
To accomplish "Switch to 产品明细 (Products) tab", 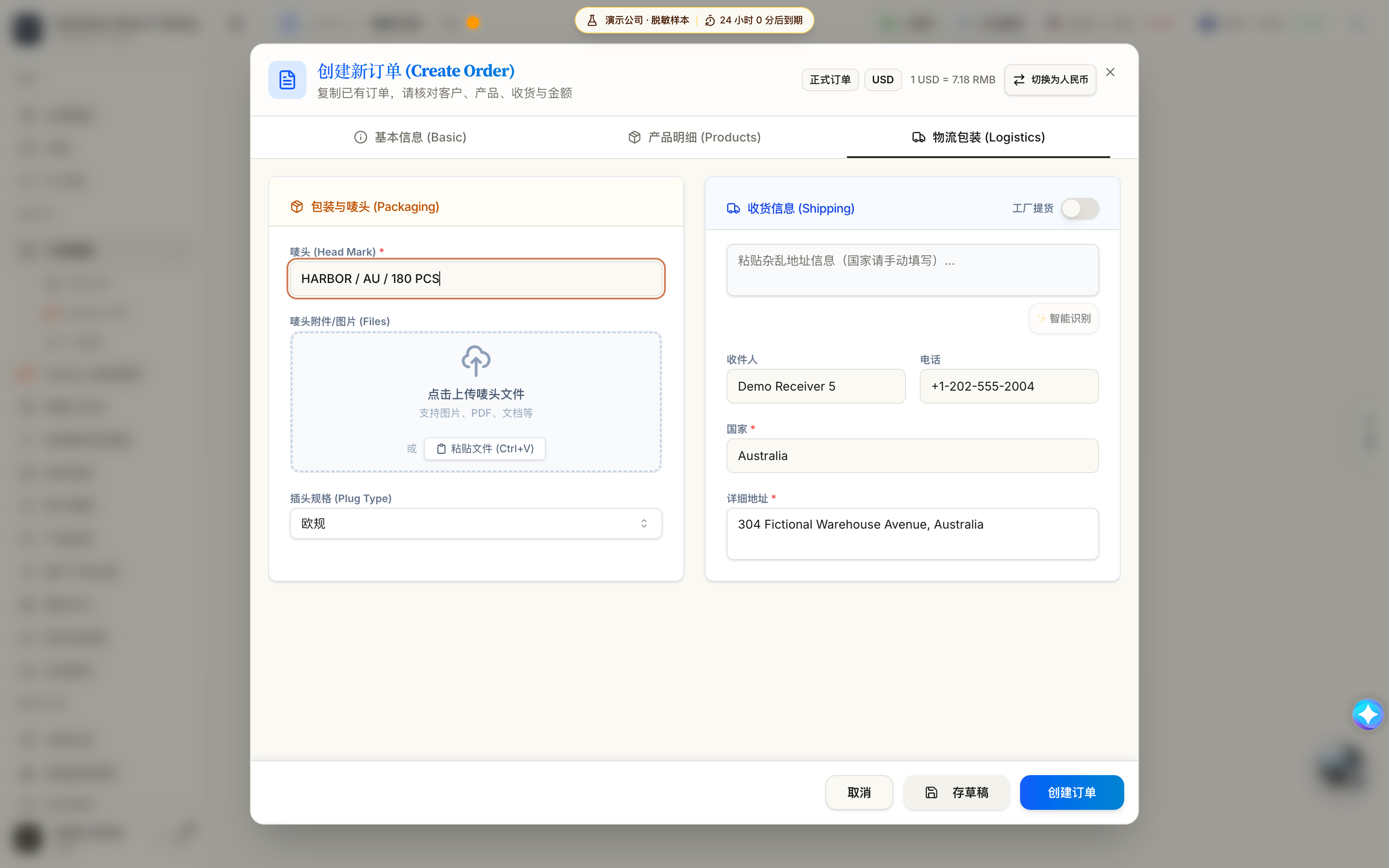I will (694, 137).
